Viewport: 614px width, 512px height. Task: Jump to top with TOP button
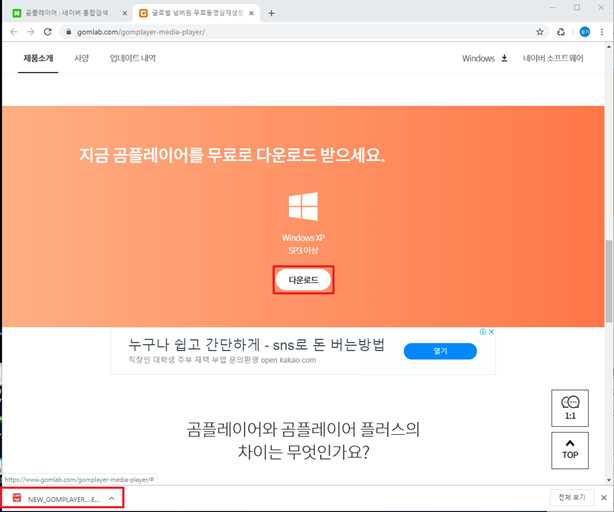570,450
